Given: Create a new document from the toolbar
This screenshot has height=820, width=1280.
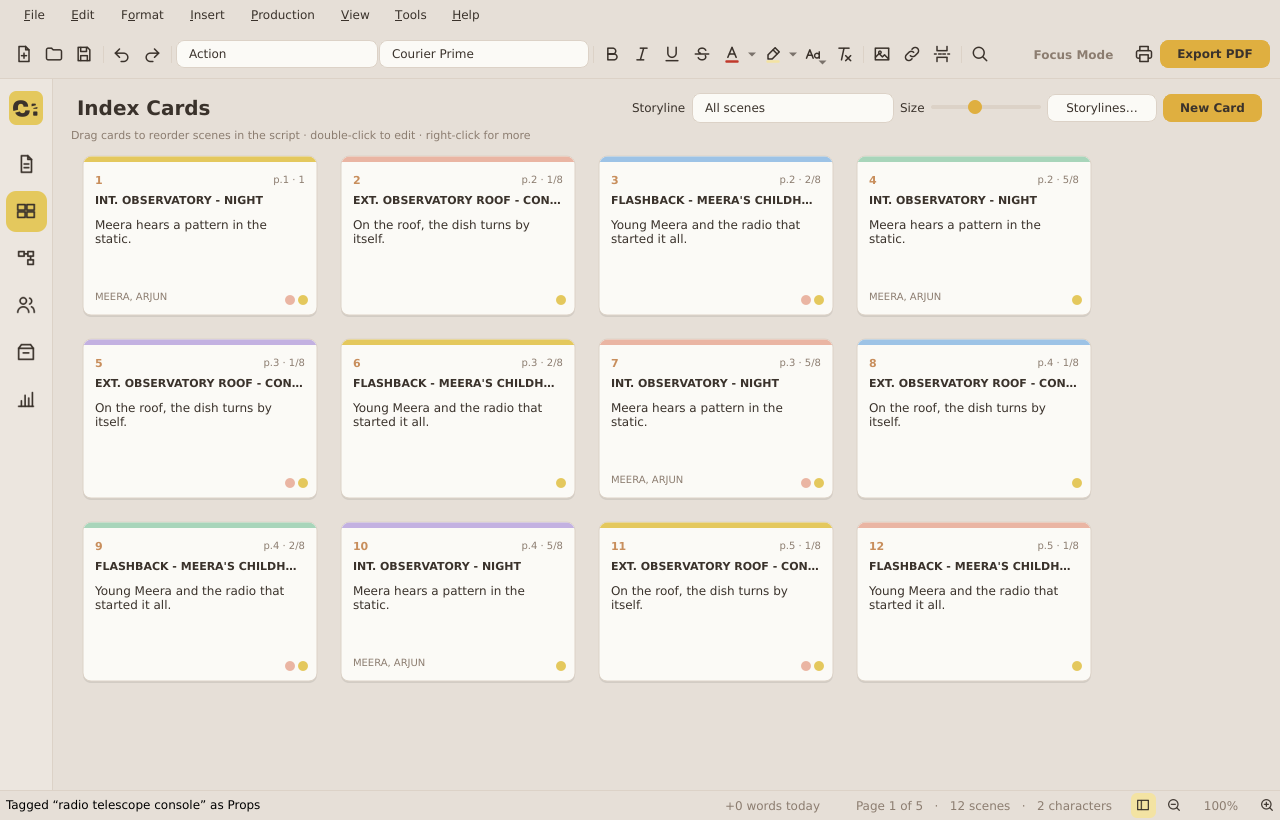Looking at the screenshot, I should (24, 54).
